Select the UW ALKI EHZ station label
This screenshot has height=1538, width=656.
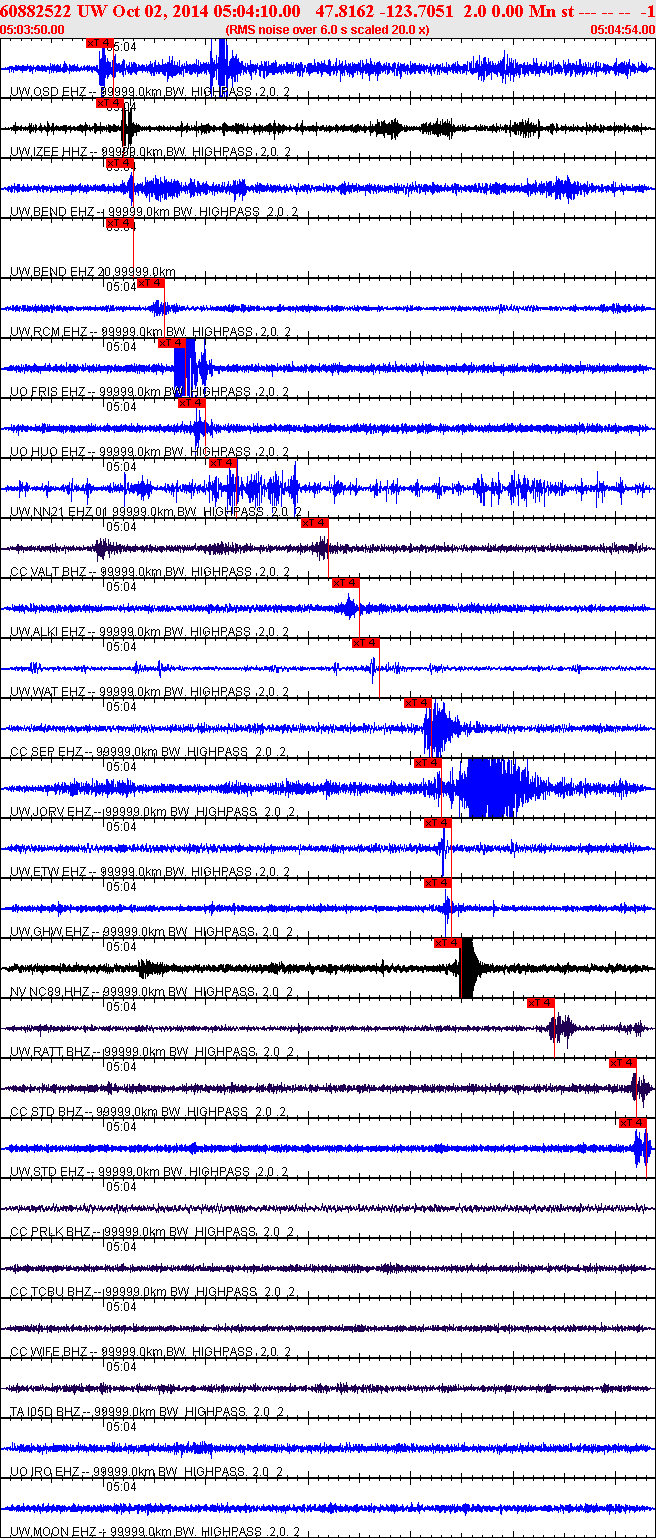coord(150,632)
